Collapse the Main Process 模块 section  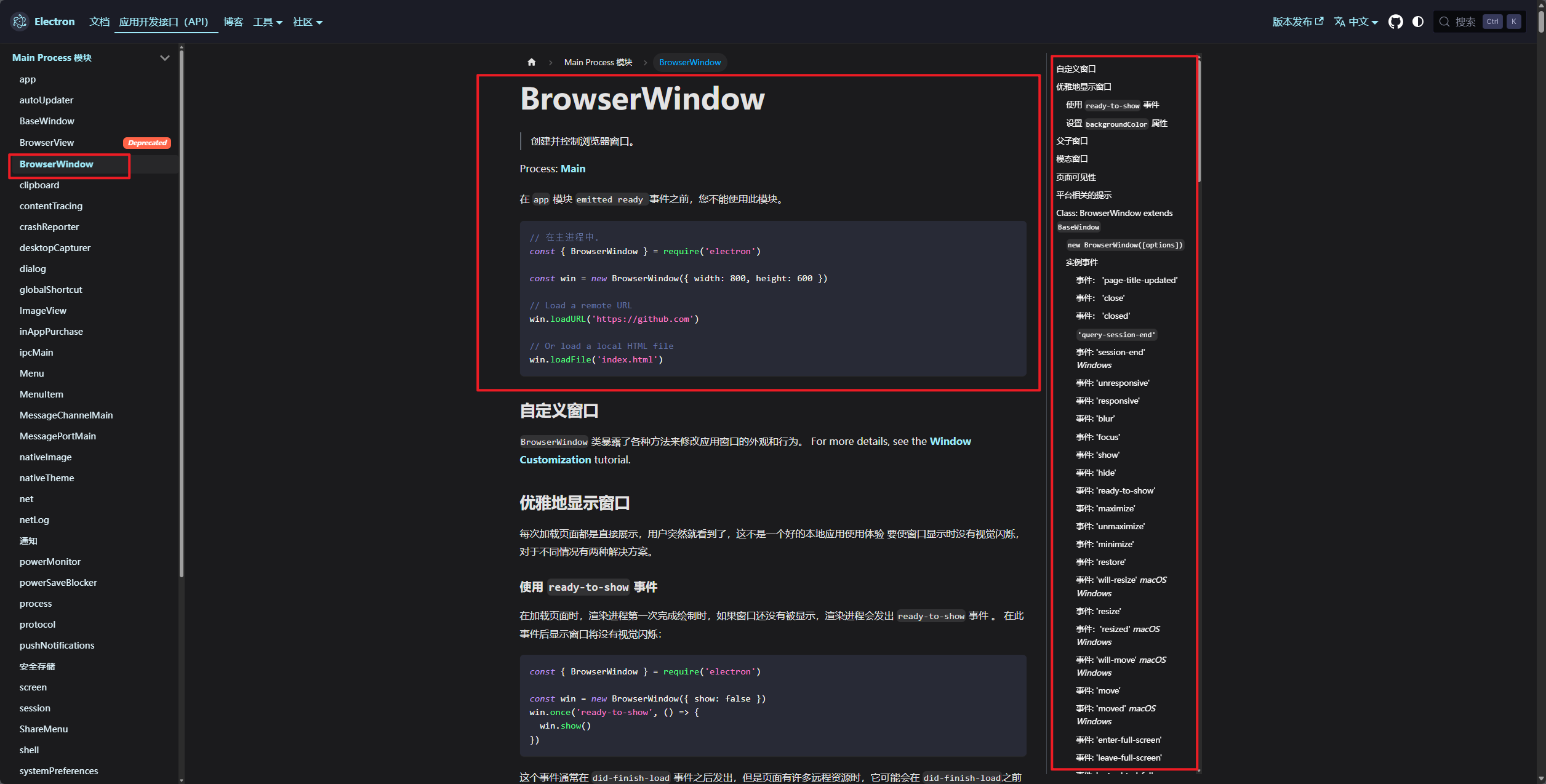coord(164,58)
